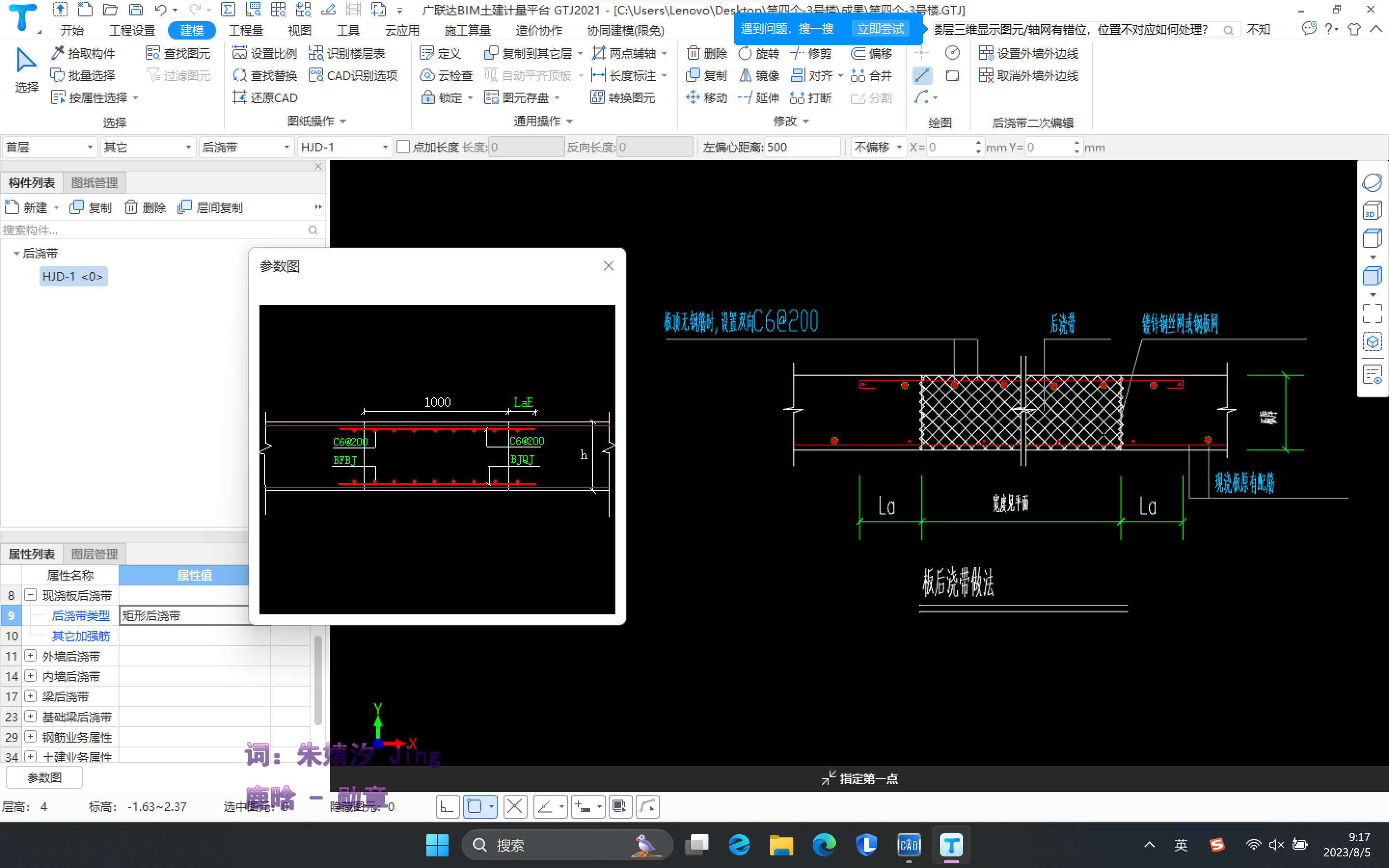The height and width of the screenshot is (868, 1389).
Task: Click the 删除 delete tool in ribbon
Action: (707, 54)
